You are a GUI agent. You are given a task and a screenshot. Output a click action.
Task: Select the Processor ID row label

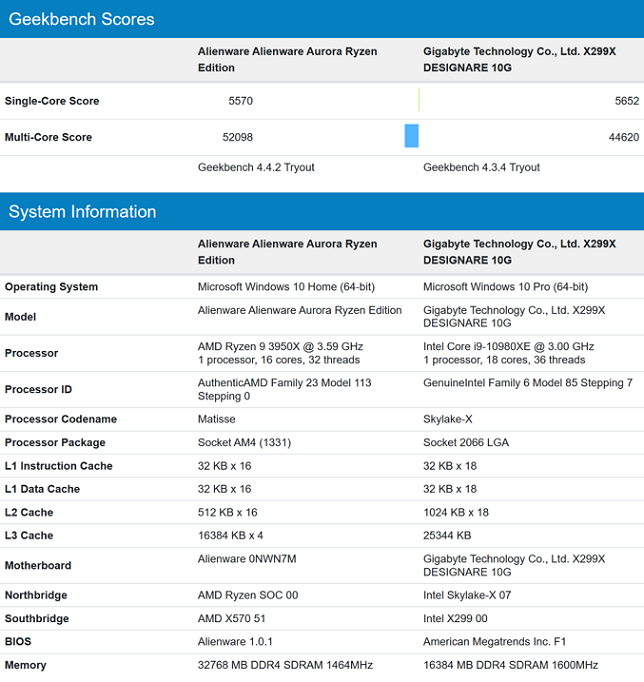coord(38,389)
